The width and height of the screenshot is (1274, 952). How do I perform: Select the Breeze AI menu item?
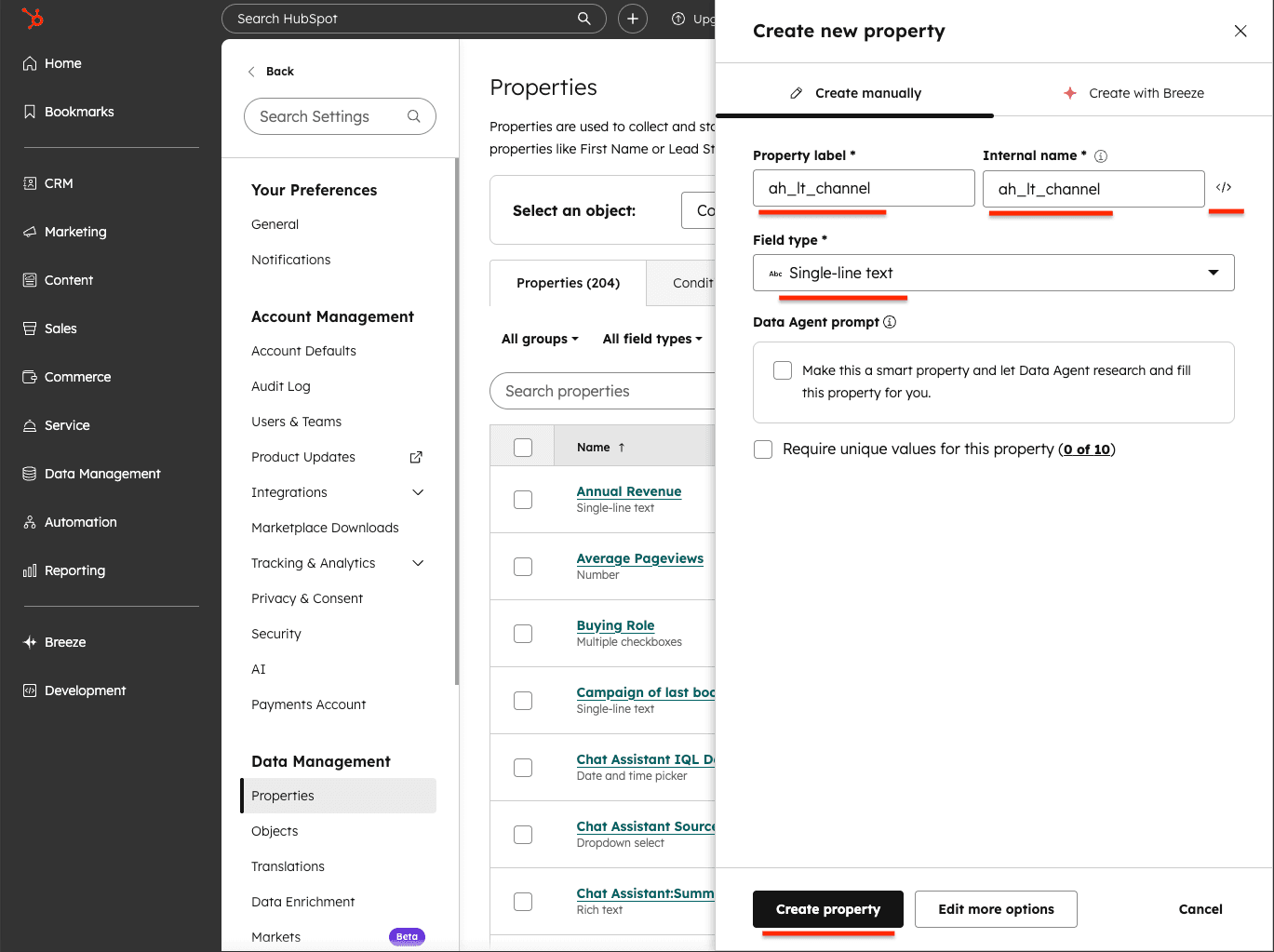tap(63, 641)
